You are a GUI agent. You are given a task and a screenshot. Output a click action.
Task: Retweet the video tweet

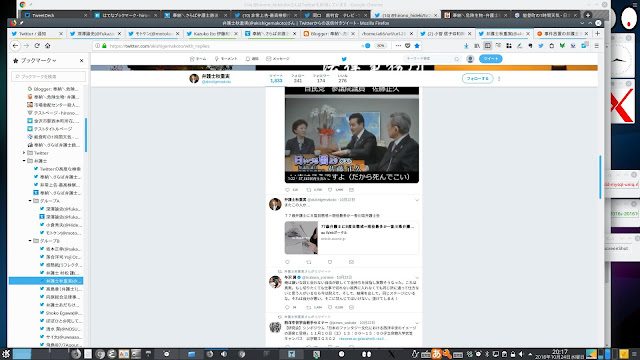(309, 190)
